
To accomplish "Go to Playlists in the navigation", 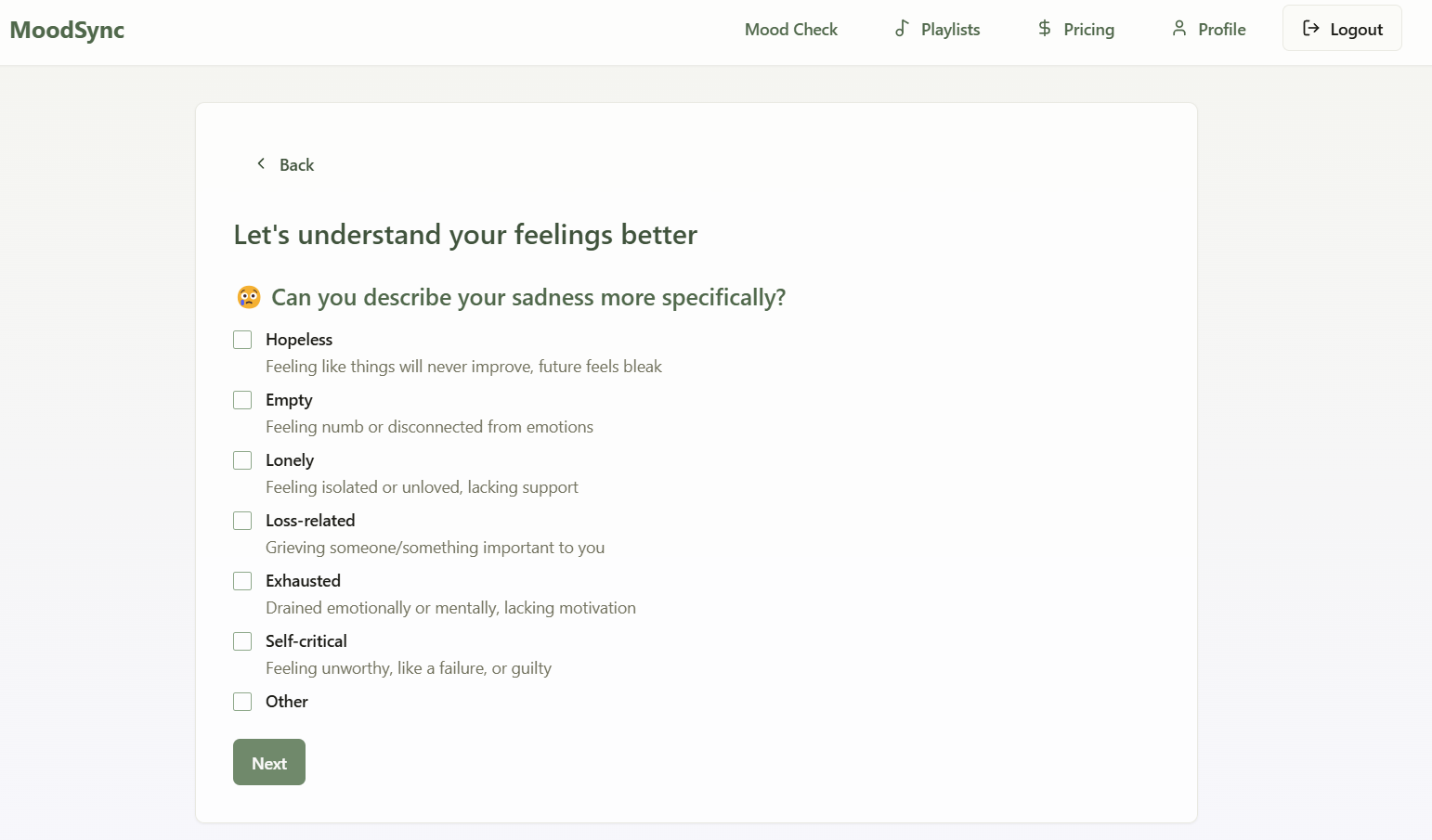I will pyautogui.click(x=937, y=29).
